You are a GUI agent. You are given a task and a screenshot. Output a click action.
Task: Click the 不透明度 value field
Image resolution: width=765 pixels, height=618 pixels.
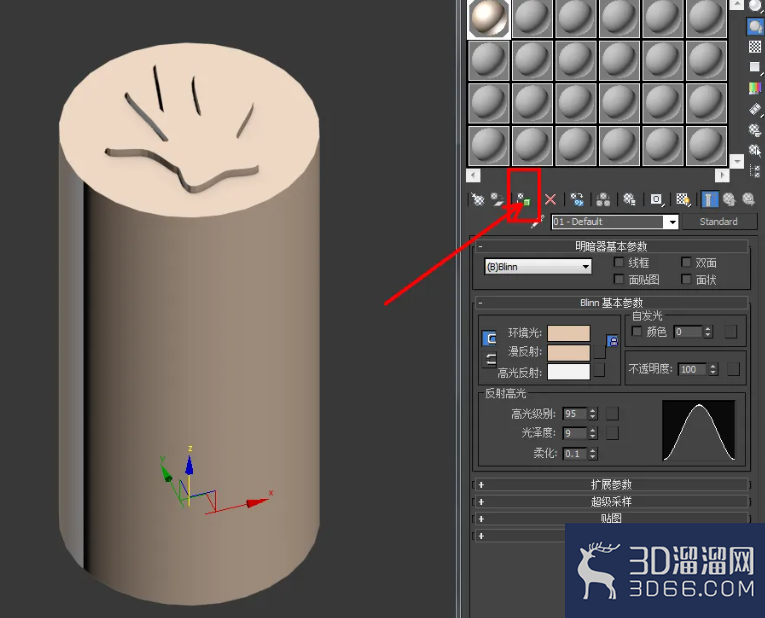click(x=692, y=369)
